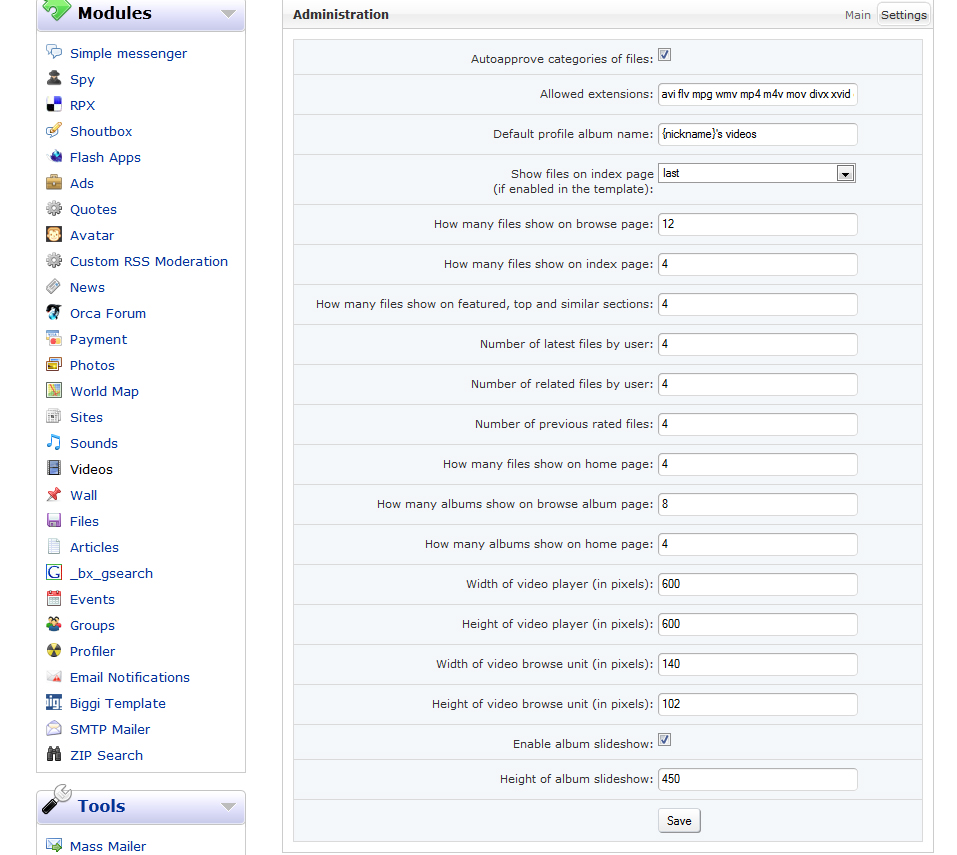The height and width of the screenshot is (855, 957).
Task: Click the ZIP Search binoculars icon
Action: click(54, 755)
